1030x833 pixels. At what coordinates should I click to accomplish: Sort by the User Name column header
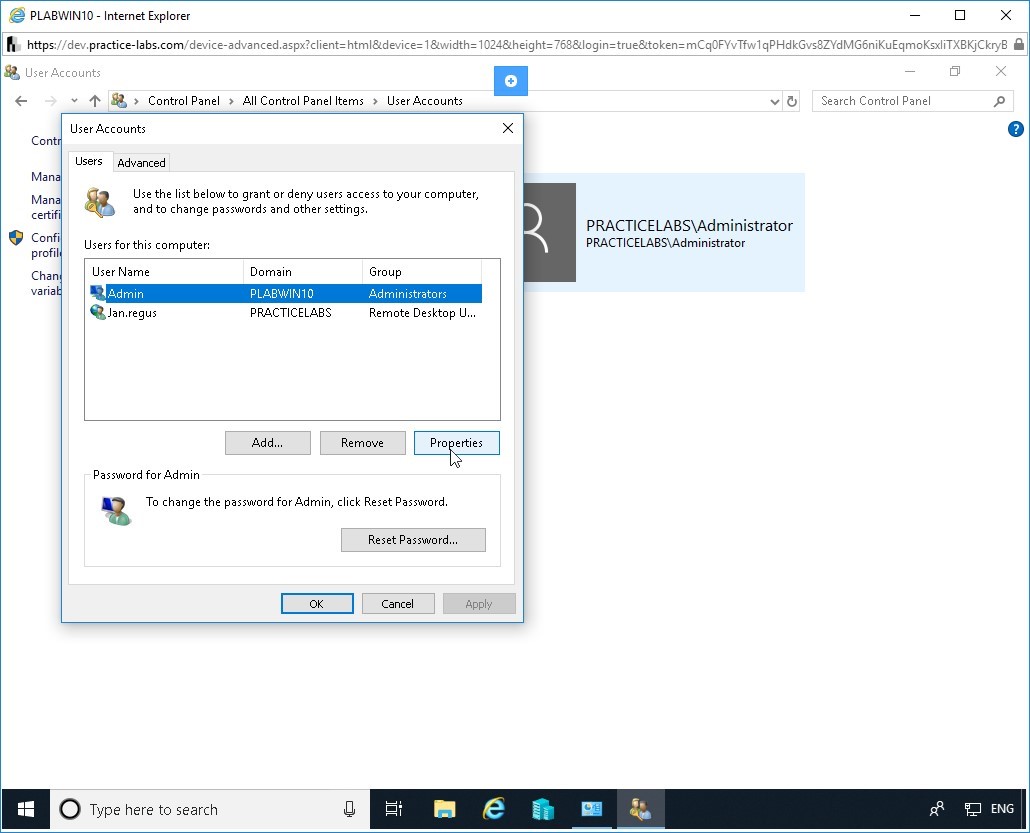[164, 272]
